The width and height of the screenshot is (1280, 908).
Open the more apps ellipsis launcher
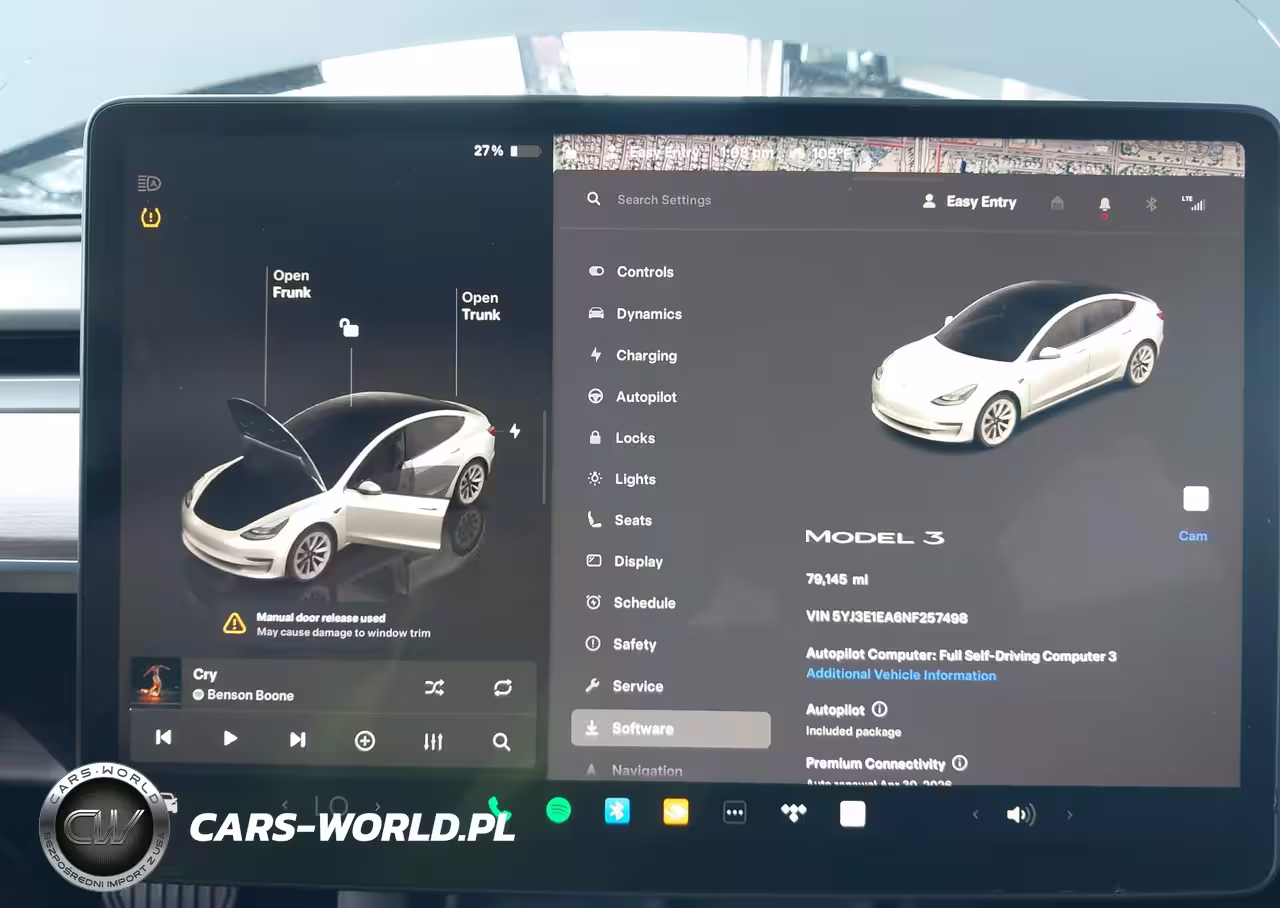734,812
